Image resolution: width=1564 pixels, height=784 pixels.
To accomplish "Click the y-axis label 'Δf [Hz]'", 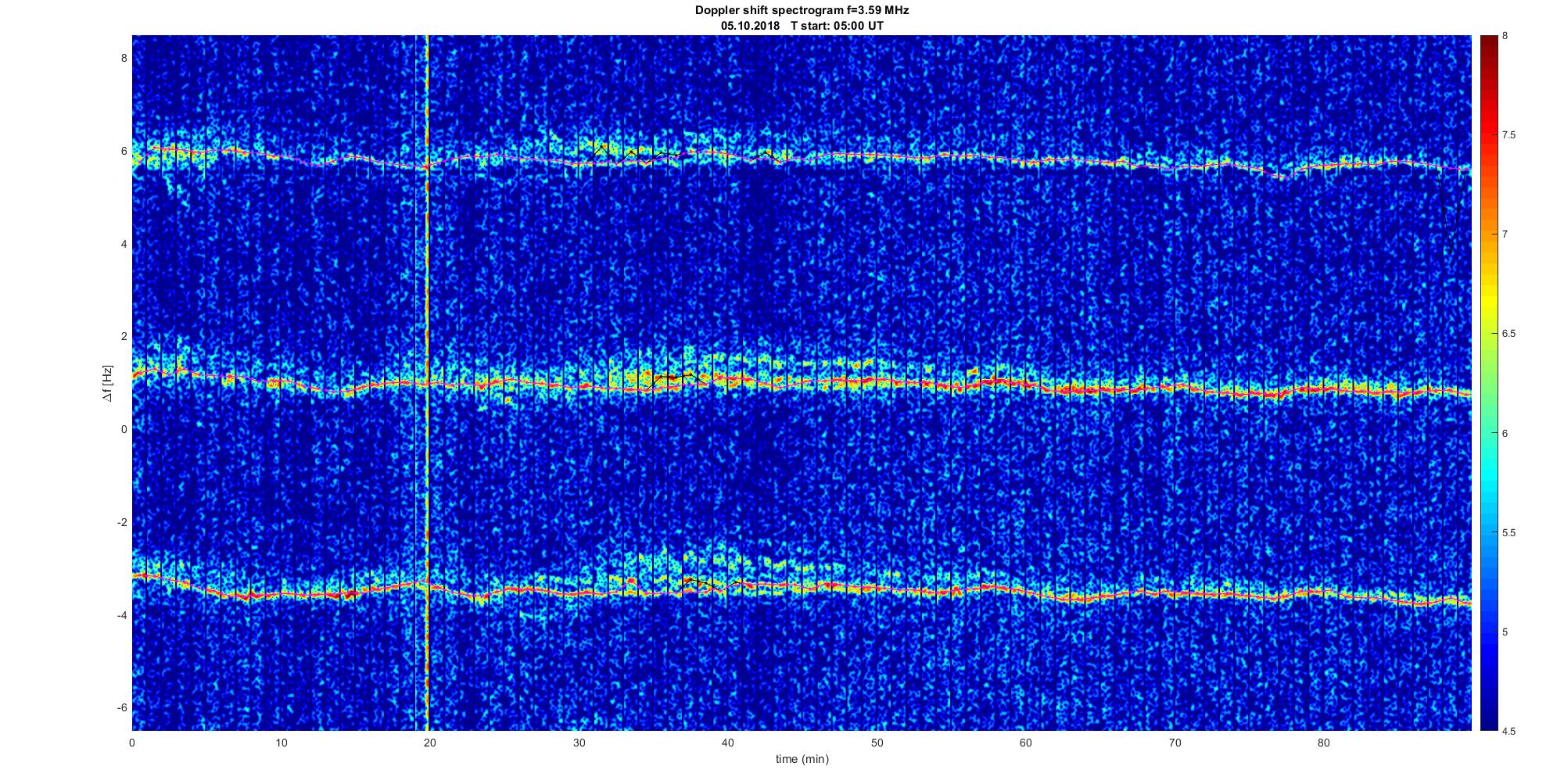I will pos(108,383).
